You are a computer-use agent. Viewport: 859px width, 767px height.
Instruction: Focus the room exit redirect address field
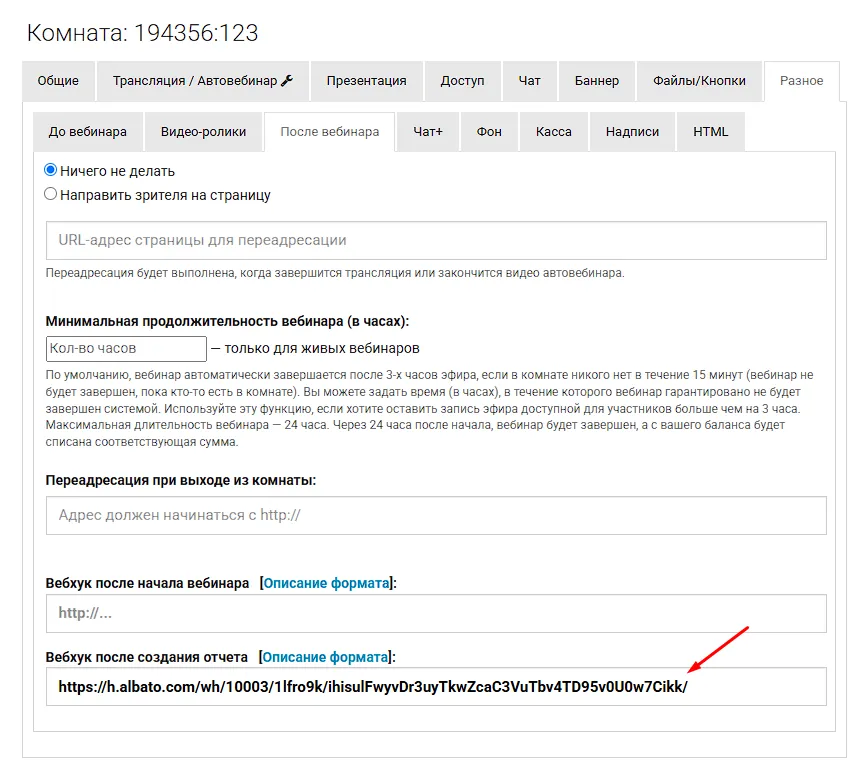click(436, 516)
